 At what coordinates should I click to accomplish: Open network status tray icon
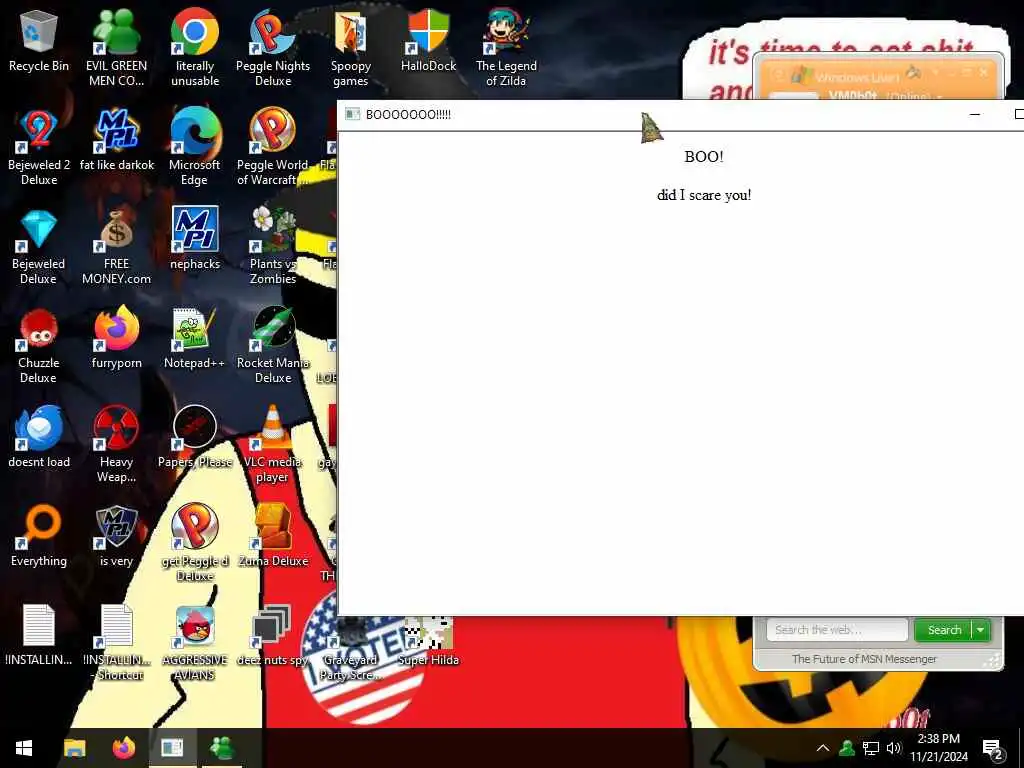pos(871,748)
